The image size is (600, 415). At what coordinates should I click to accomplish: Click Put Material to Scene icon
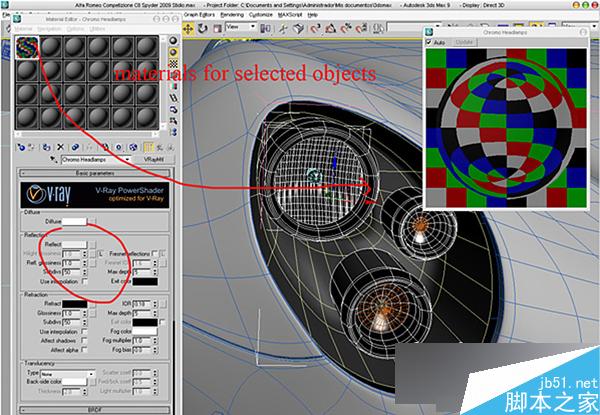(31, 147)
